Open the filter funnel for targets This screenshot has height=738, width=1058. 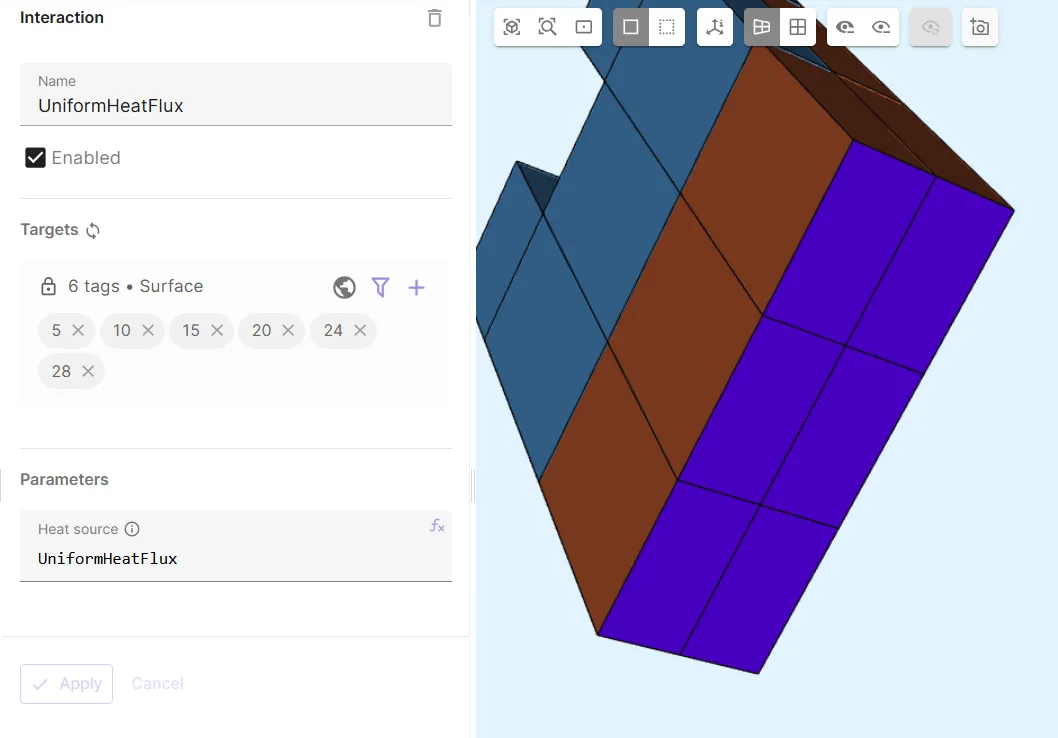tap(380, 288)
